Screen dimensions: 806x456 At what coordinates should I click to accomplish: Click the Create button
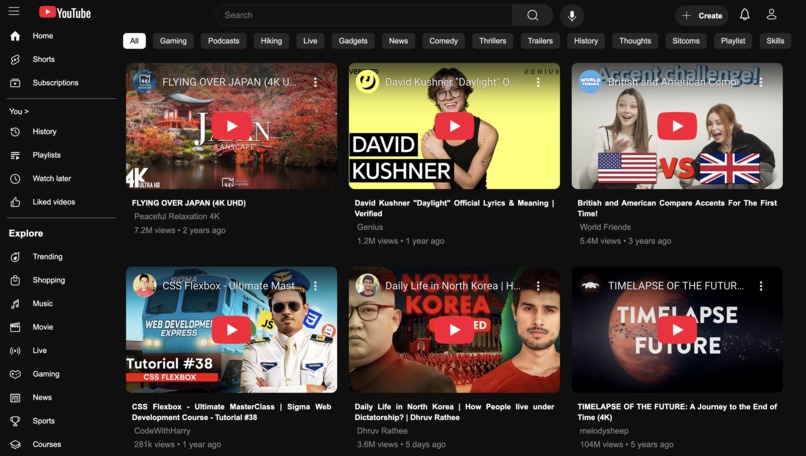click(702, 15)
